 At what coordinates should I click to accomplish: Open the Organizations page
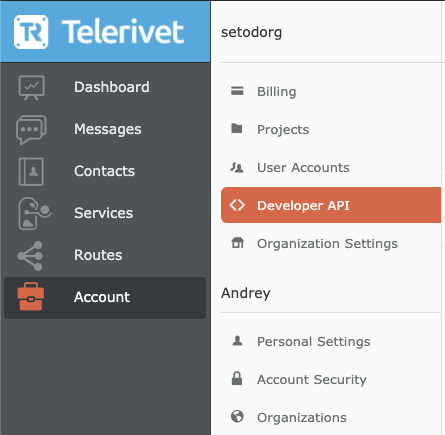click(302, 418)
